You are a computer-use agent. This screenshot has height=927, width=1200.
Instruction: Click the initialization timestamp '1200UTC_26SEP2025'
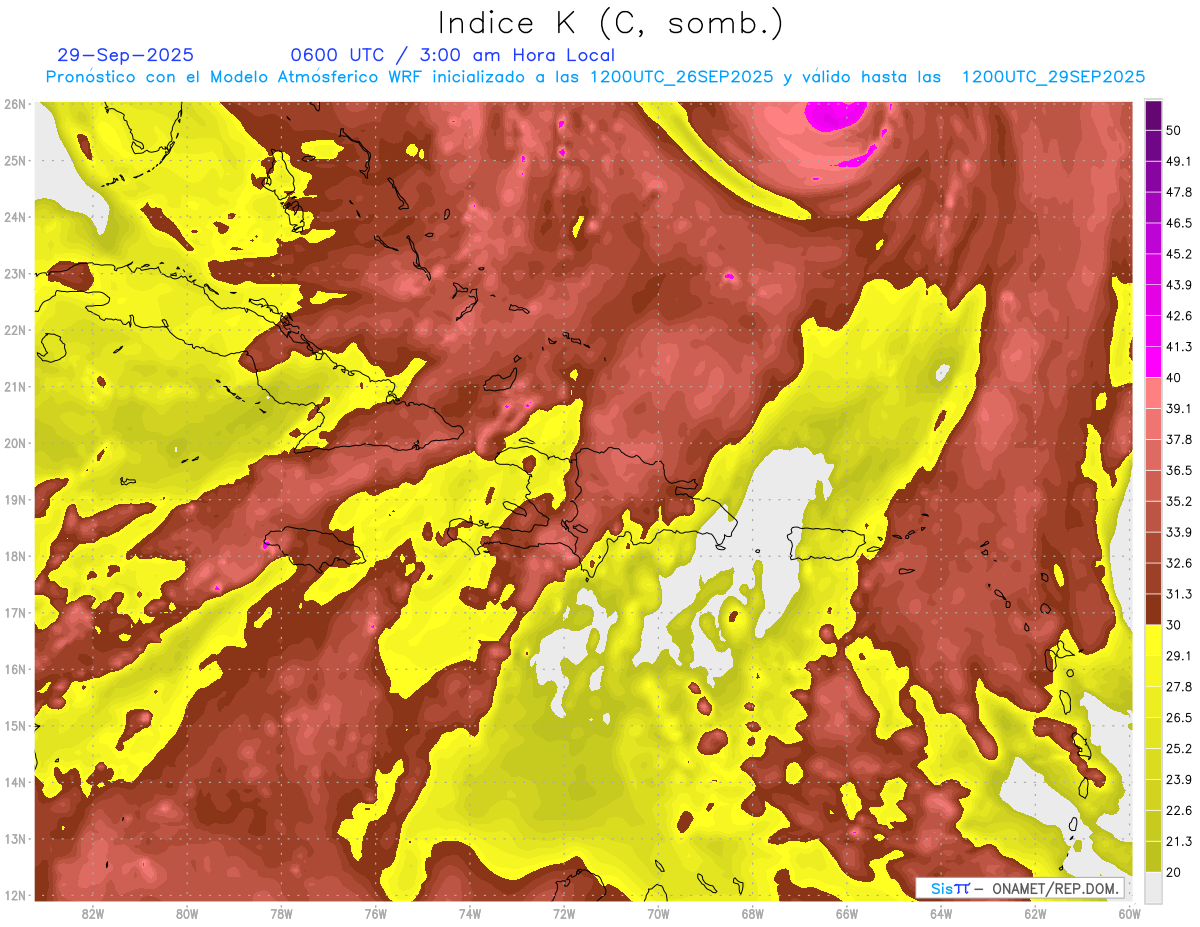681,77
